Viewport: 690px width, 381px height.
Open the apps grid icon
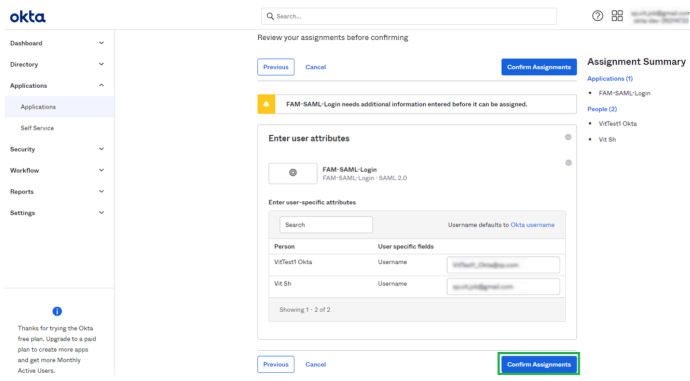(617, 16)
